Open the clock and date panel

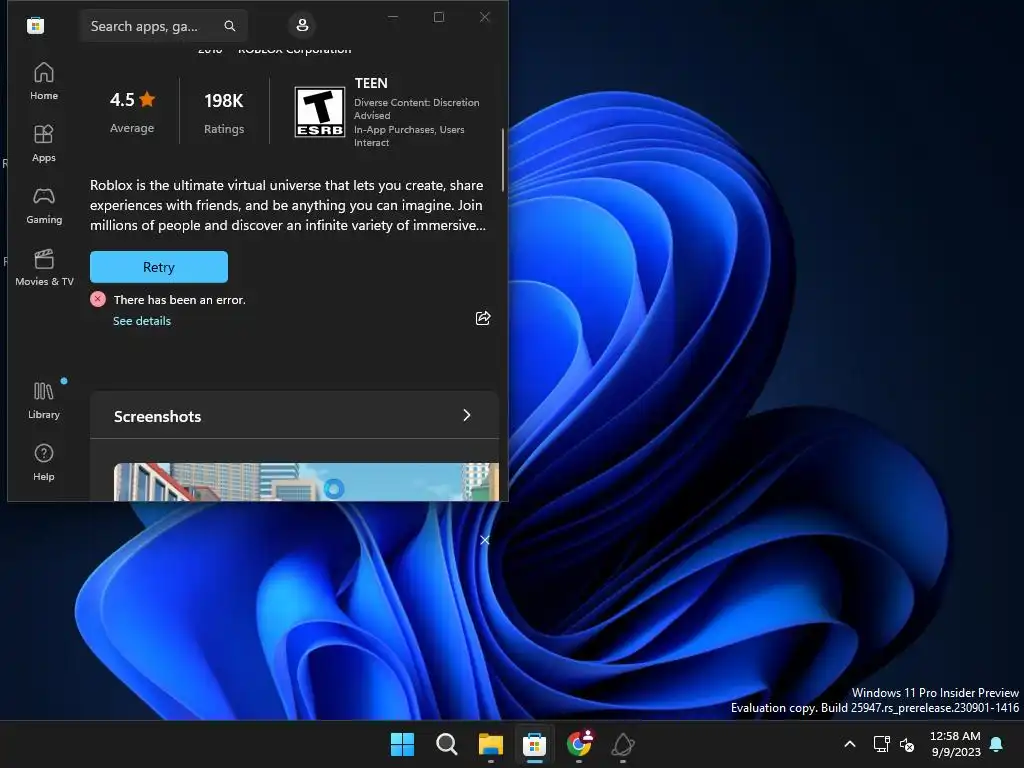955,744
